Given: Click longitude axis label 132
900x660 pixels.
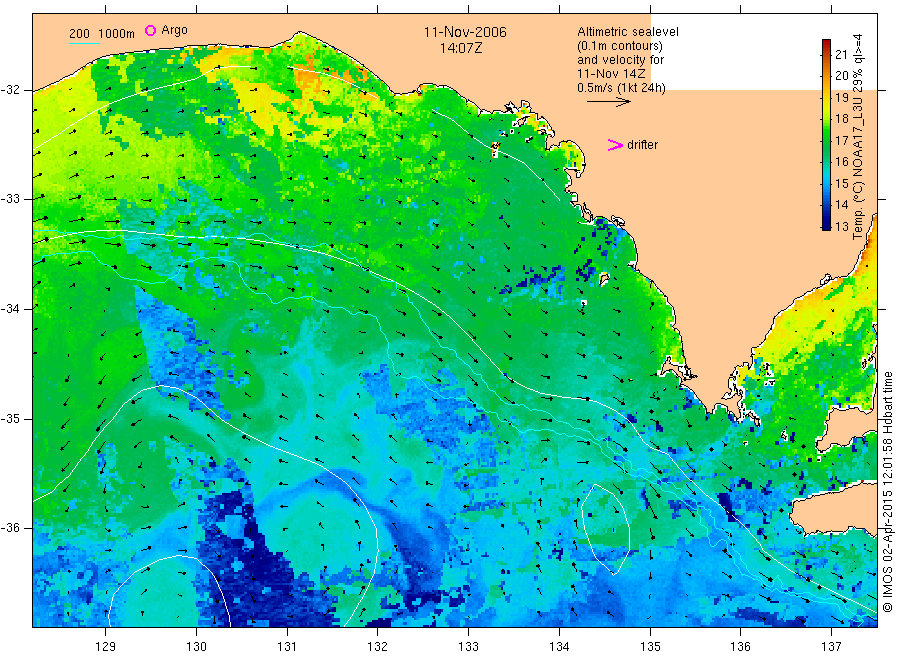Looking at the screenshot, I should click(x=378, y=646).
